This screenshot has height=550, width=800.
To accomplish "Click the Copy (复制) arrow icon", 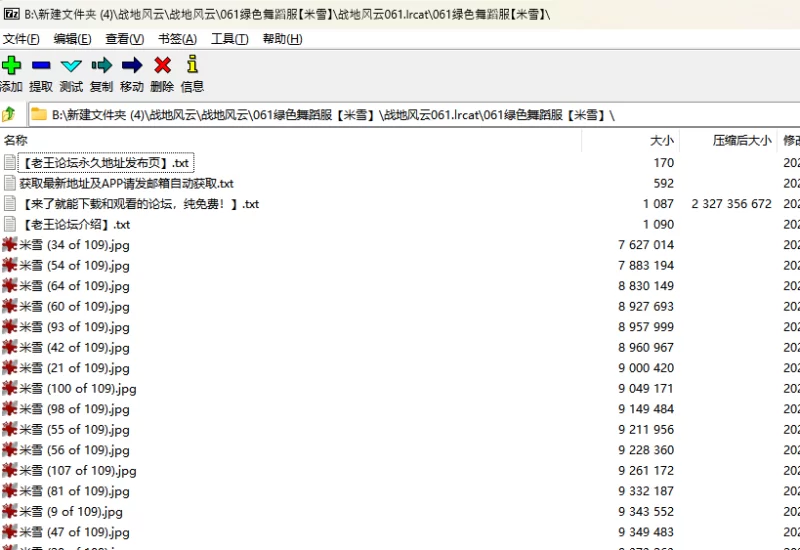I will click(102, 65).
